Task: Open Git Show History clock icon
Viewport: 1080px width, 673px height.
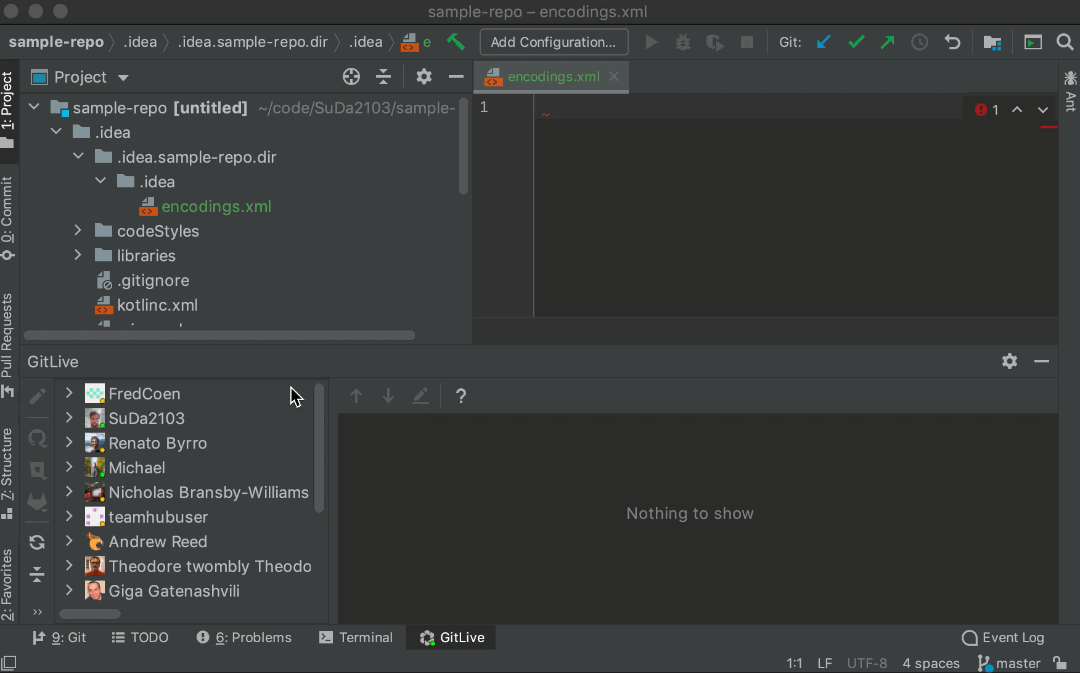Action: coord(920,42)
